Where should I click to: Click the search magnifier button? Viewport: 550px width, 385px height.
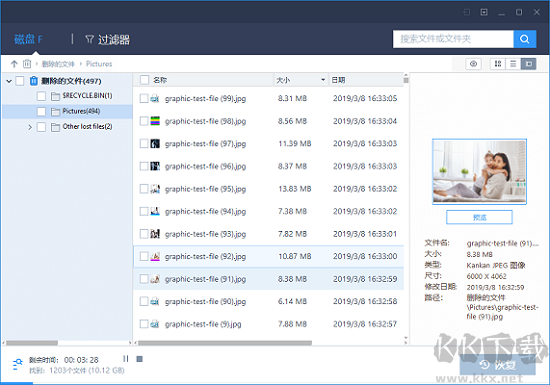pyautogui.click(x=524, y=39)
